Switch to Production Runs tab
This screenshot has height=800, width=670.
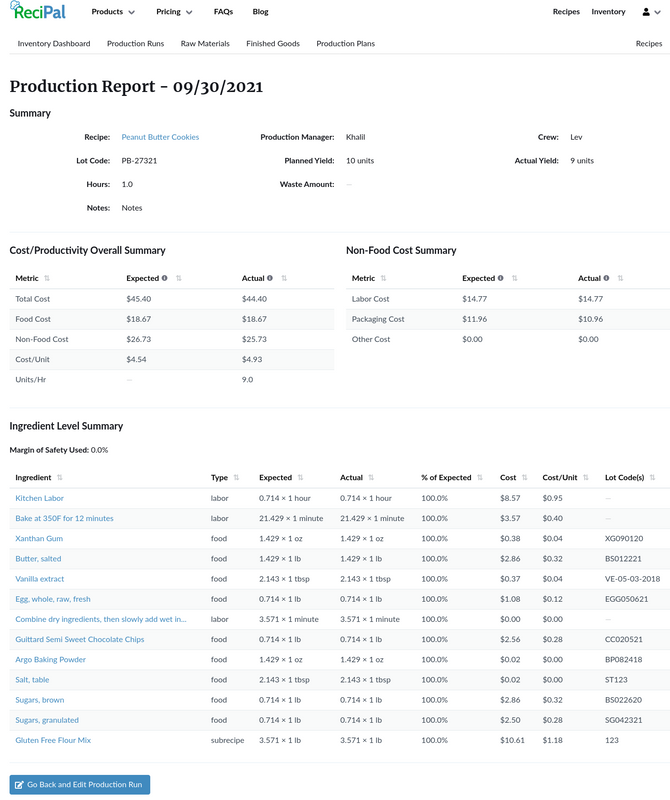pyautogui.click(x=135, y=44)
